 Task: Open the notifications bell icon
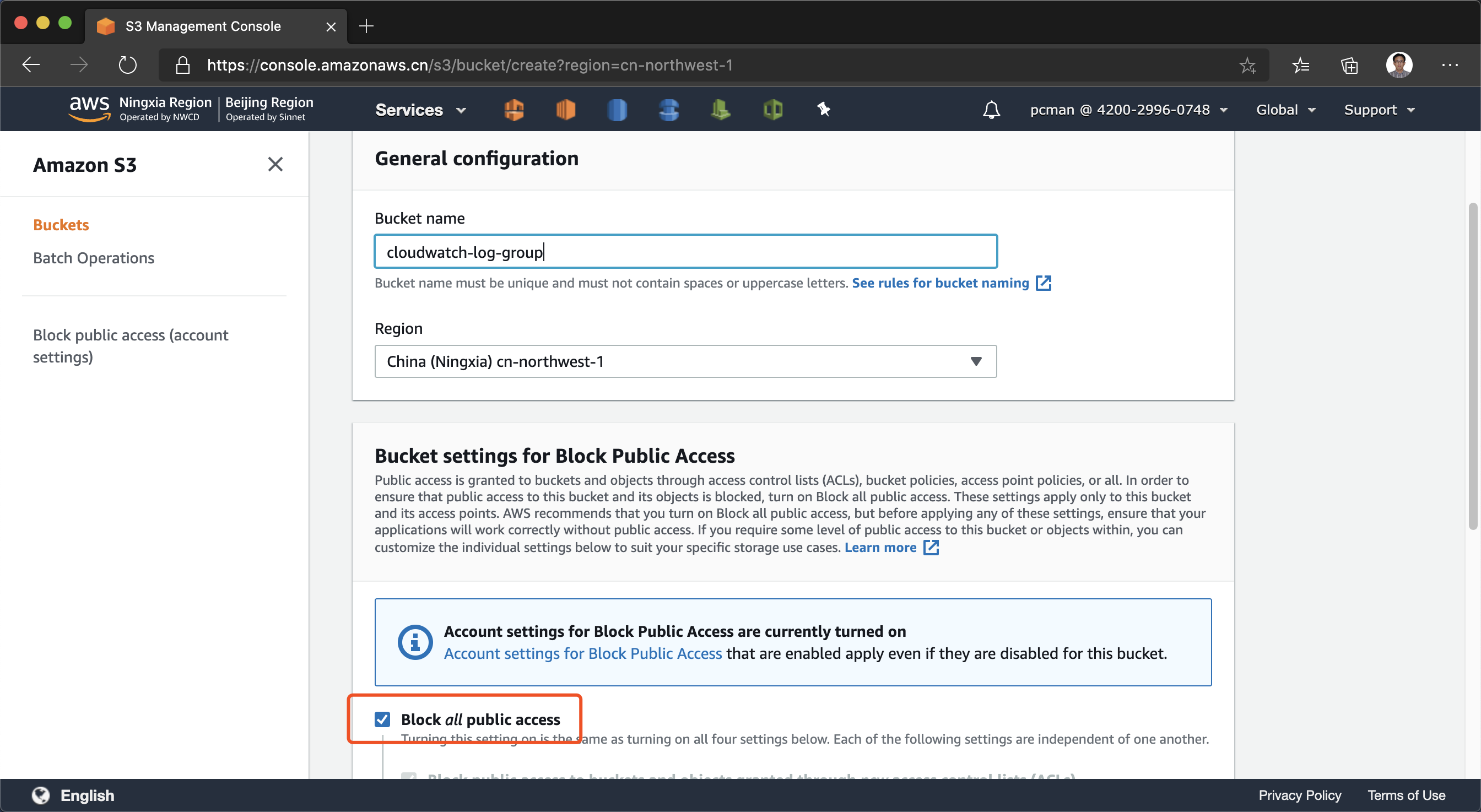(x=991, y=110)
